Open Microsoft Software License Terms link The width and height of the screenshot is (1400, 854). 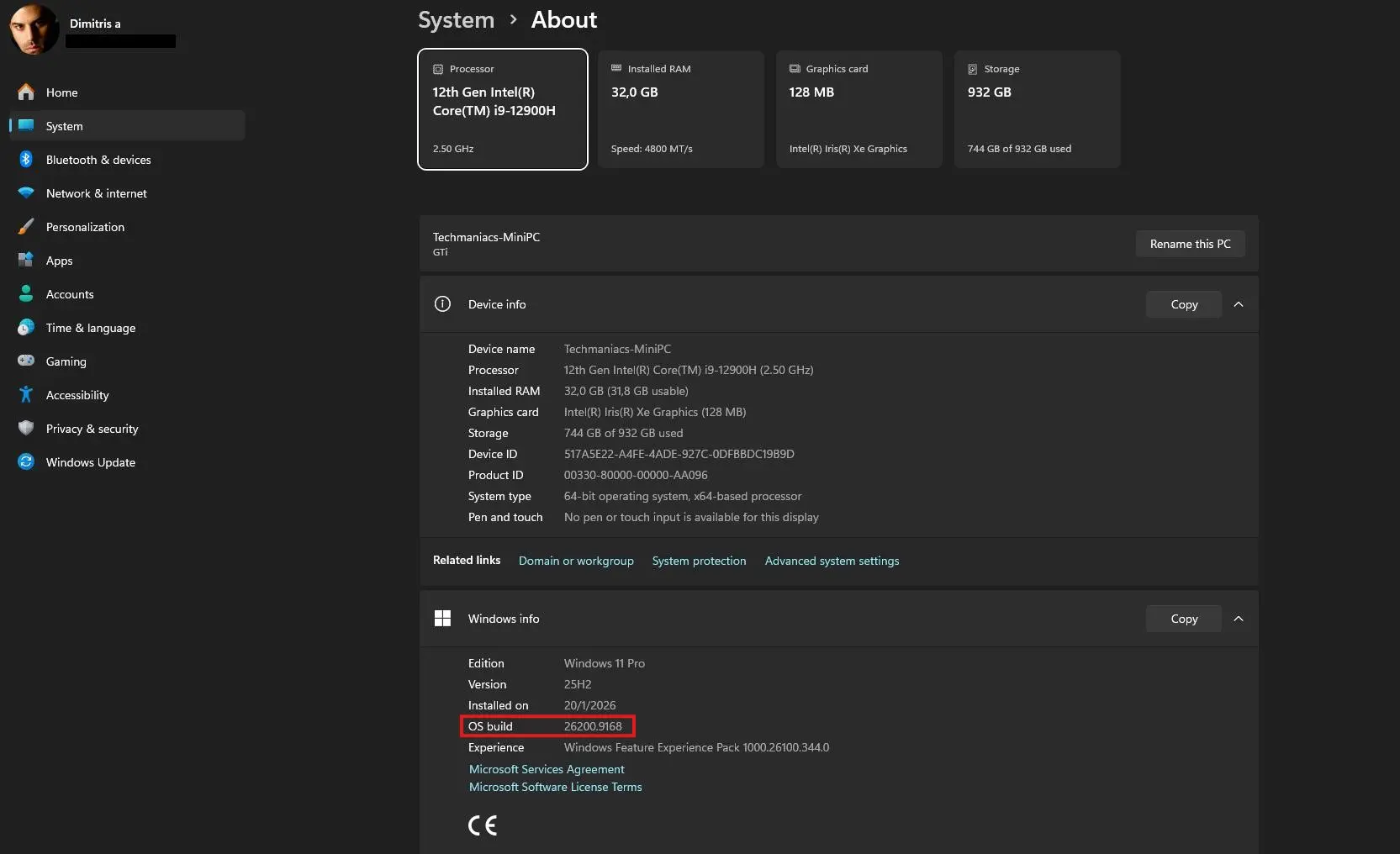coord(555,787)
